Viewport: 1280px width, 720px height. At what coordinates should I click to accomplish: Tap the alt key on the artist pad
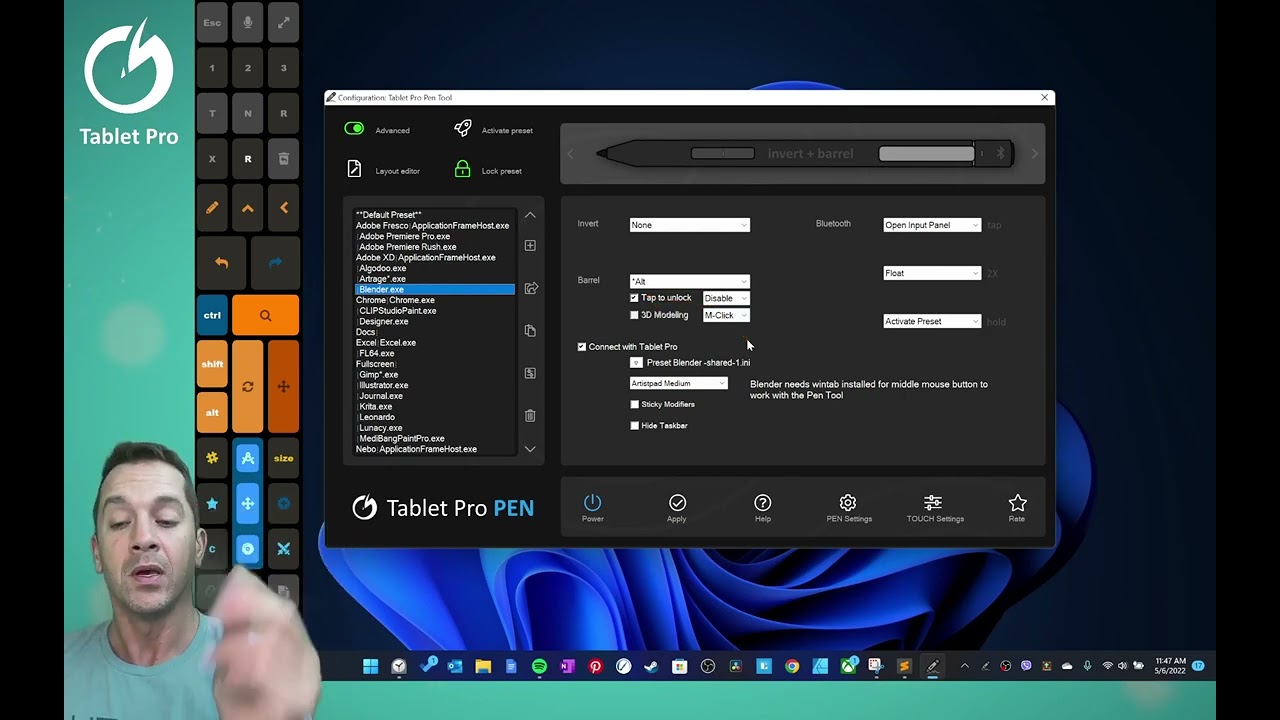click(x=212, y=412)
